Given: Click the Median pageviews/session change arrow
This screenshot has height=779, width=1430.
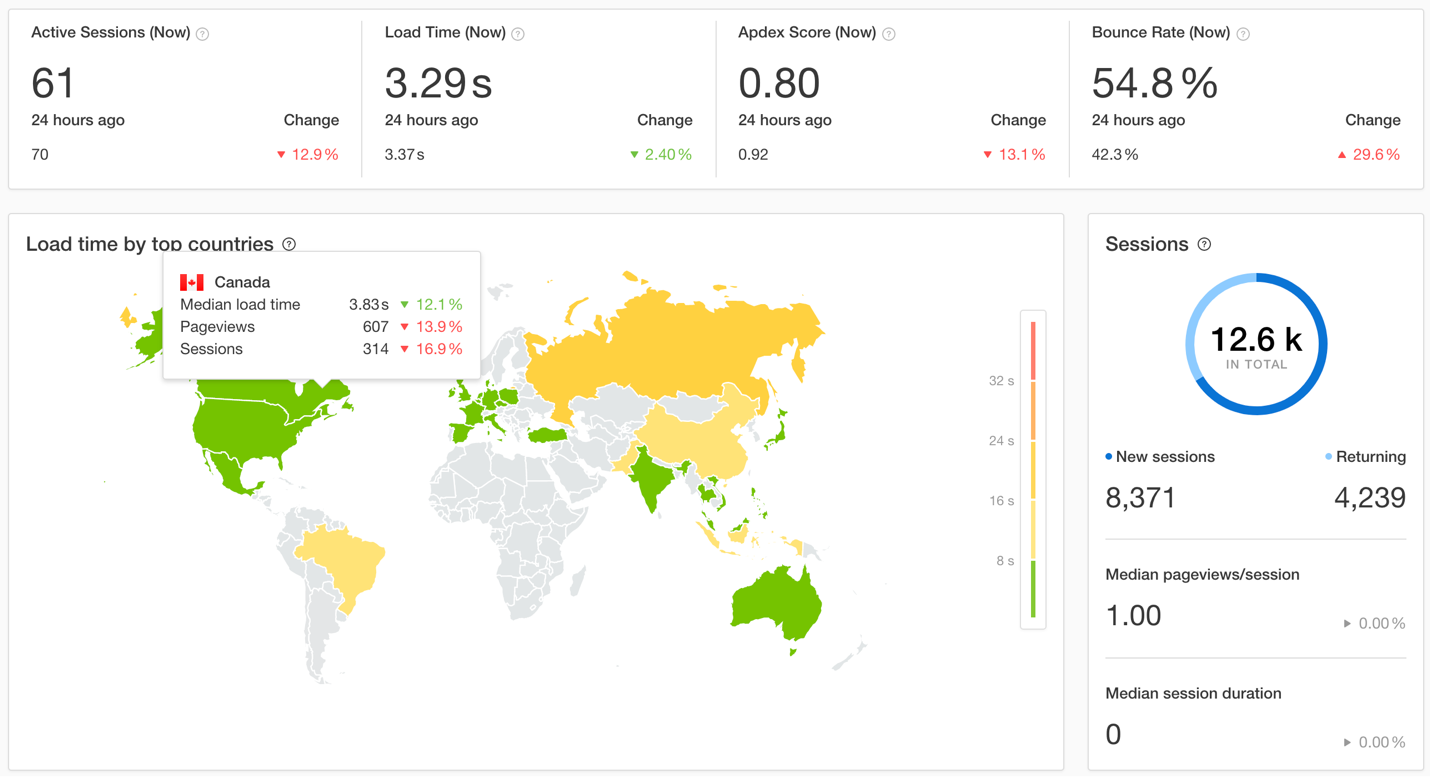Looking at the screenshot, I should [1347, 624].
